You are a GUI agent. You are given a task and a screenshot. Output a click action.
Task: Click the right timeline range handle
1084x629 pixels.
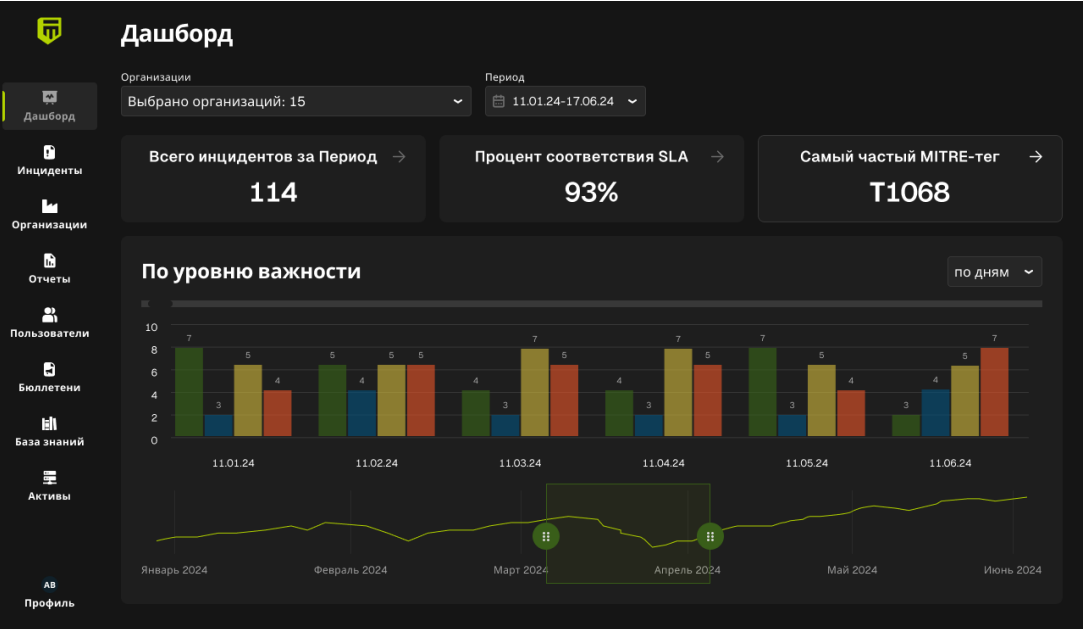709,536
